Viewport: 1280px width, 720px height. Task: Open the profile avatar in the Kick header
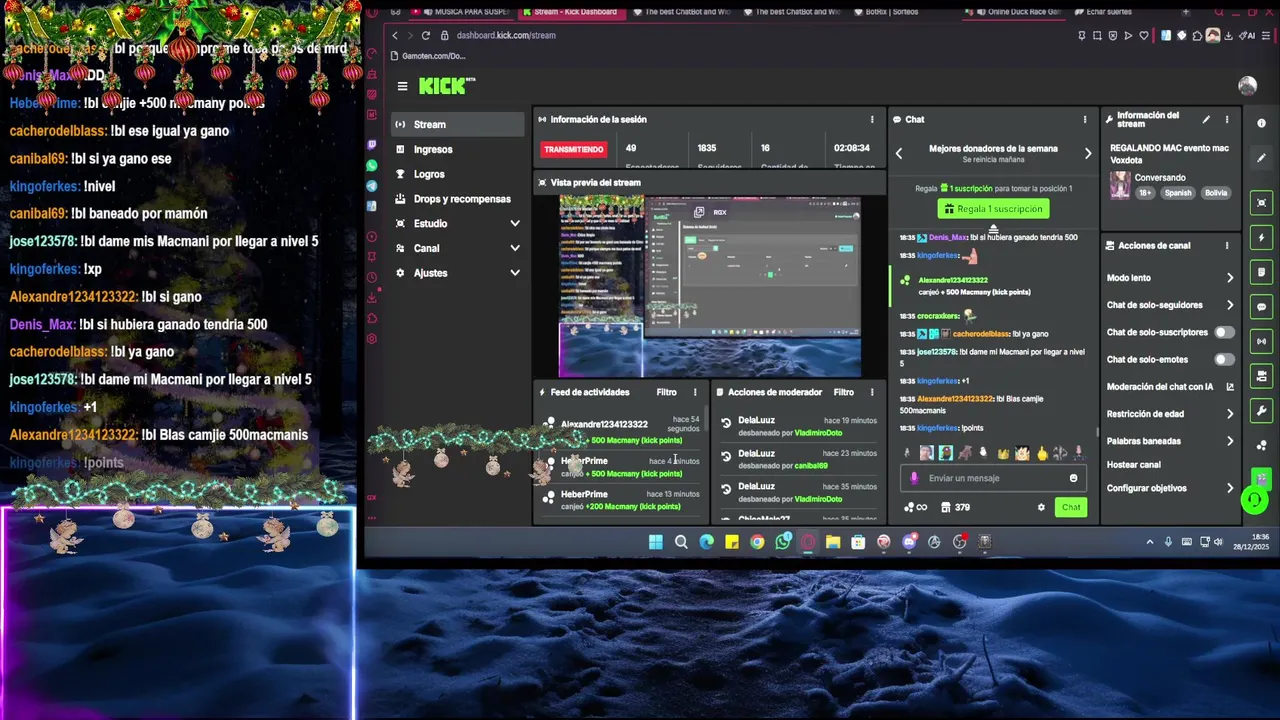1247,86
